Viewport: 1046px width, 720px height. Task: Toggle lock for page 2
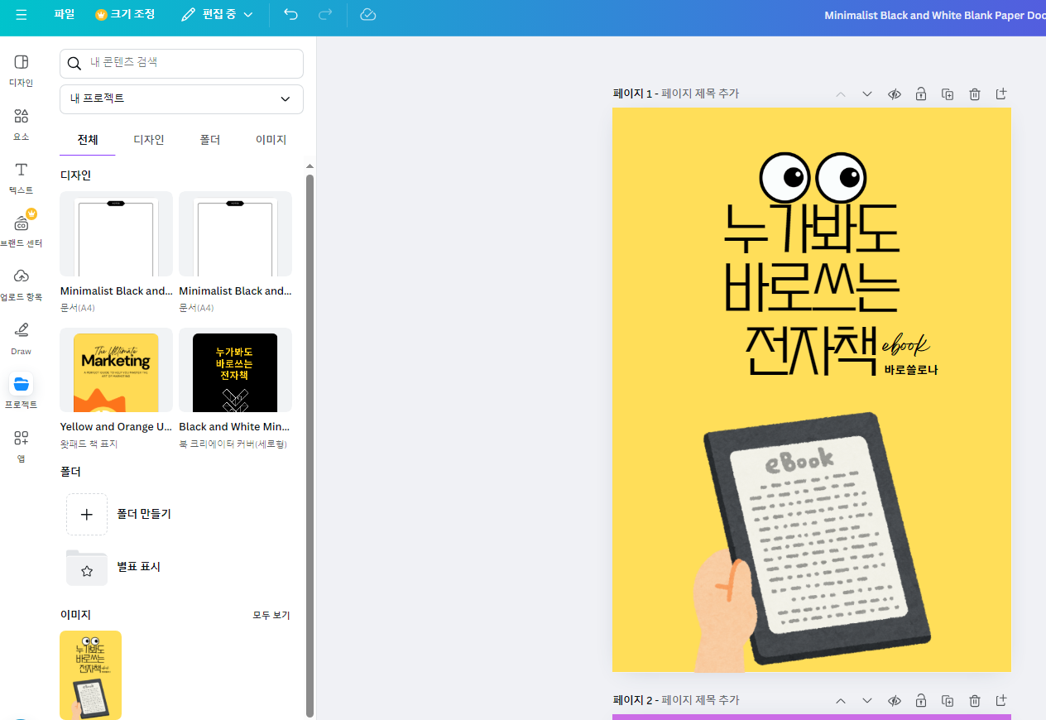[x=921, y=701]
